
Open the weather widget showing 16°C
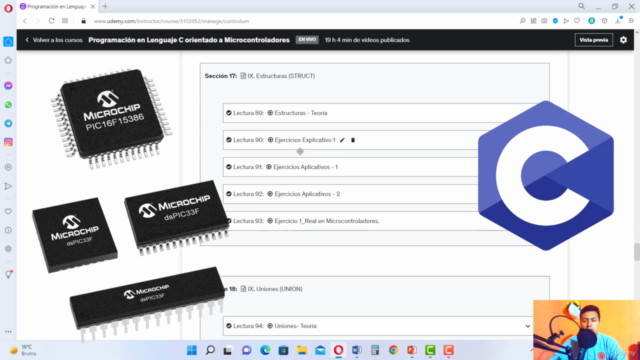tap(23, 350)
